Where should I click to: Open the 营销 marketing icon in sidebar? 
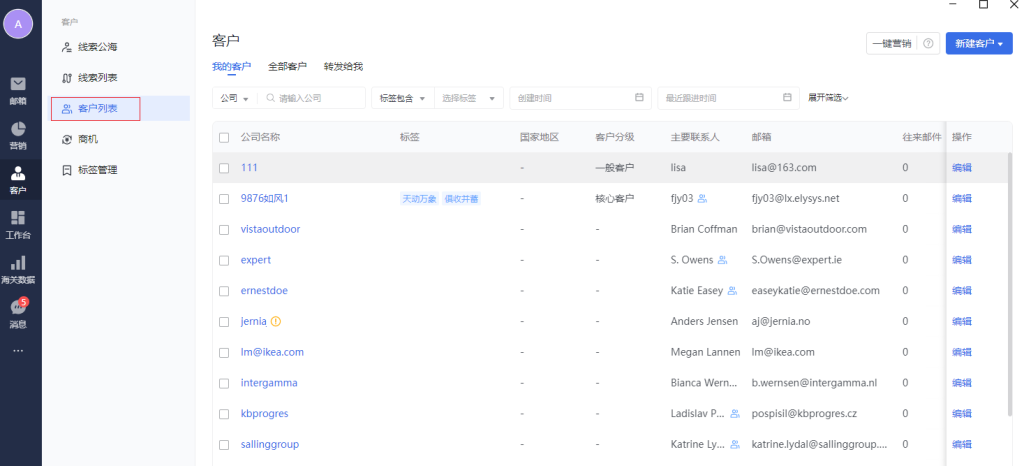(18, 131)
